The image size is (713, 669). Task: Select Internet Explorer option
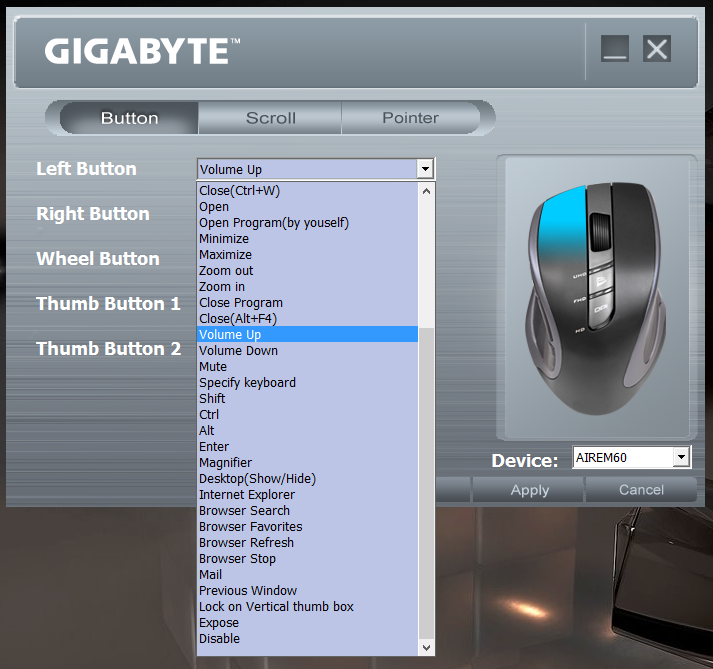click(x=307, y=494)
